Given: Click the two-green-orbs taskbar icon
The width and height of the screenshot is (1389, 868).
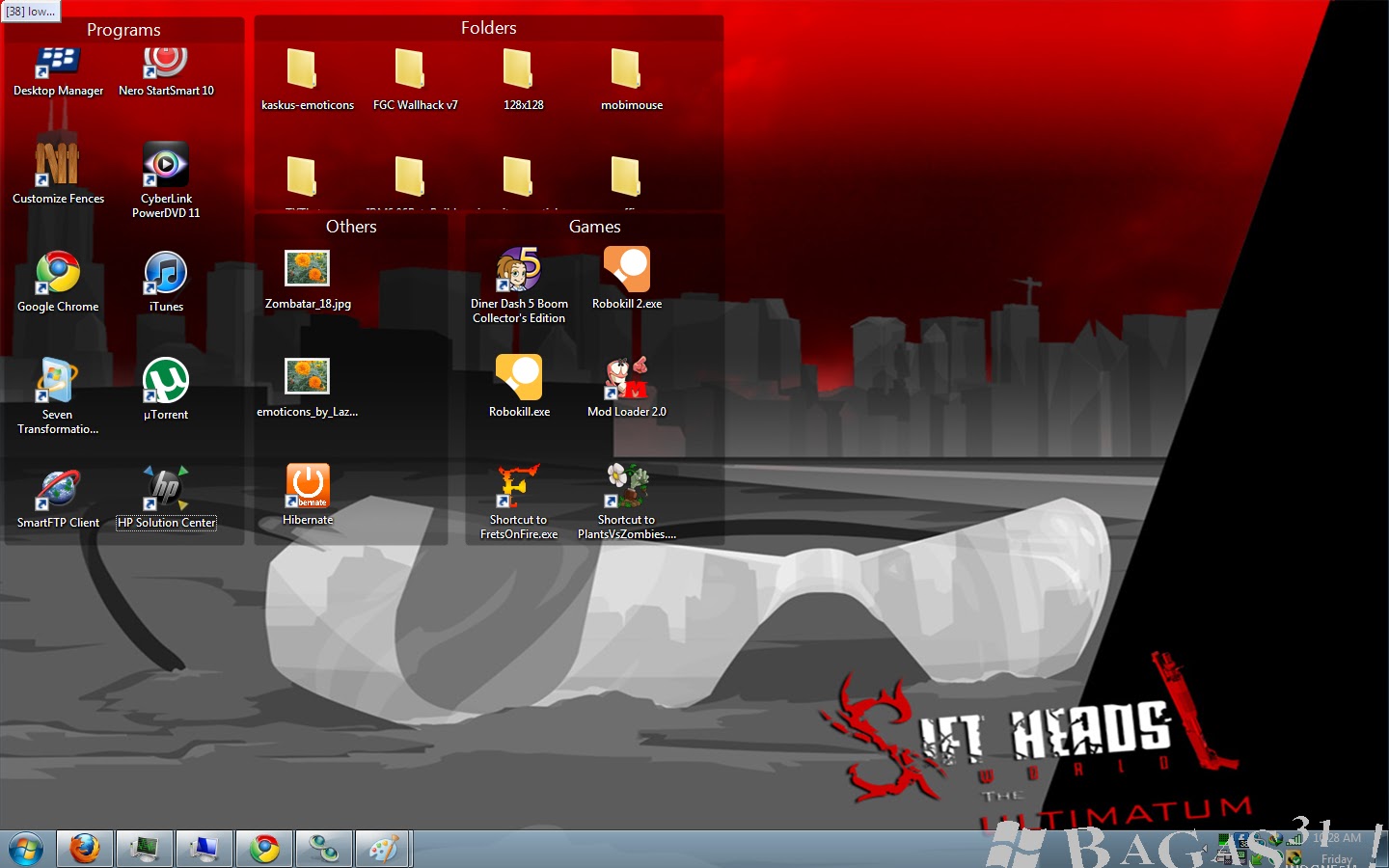Looking at the screenshot, I should [x=324, y=850].
